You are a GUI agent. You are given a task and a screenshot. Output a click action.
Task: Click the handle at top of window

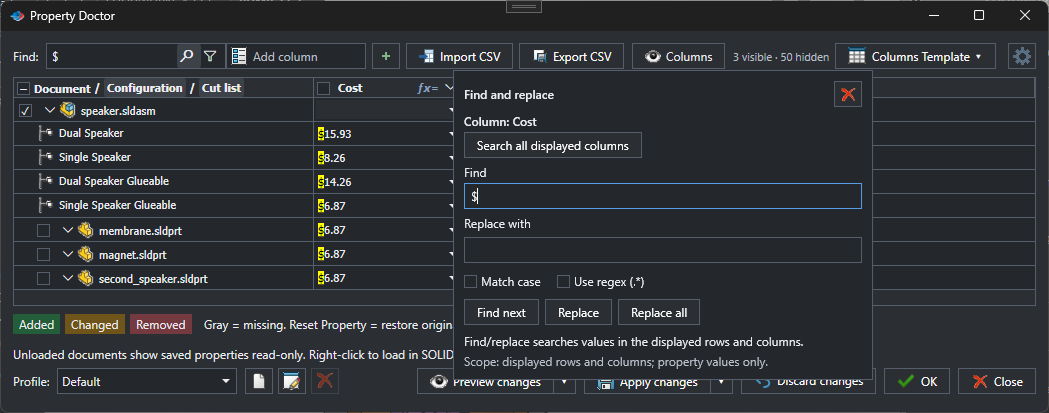click(524, 5)
